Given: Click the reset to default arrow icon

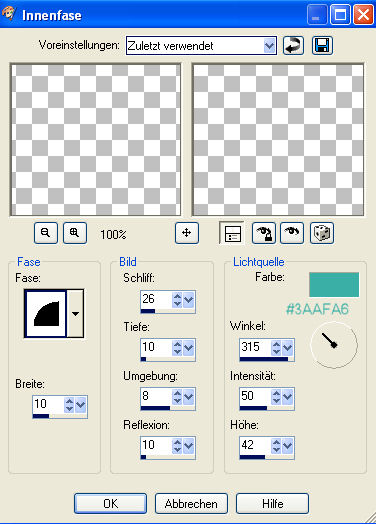Looking at the screenshot, I should click(x=293, y=45).
